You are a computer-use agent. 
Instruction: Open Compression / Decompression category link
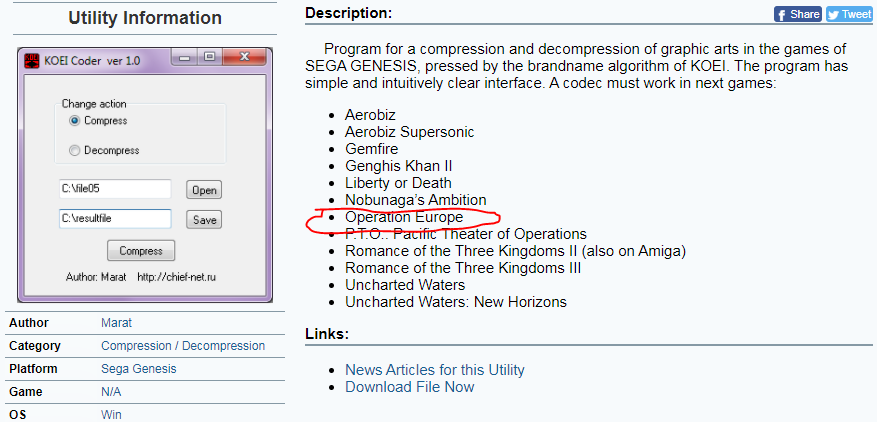[x=183, y=346]
